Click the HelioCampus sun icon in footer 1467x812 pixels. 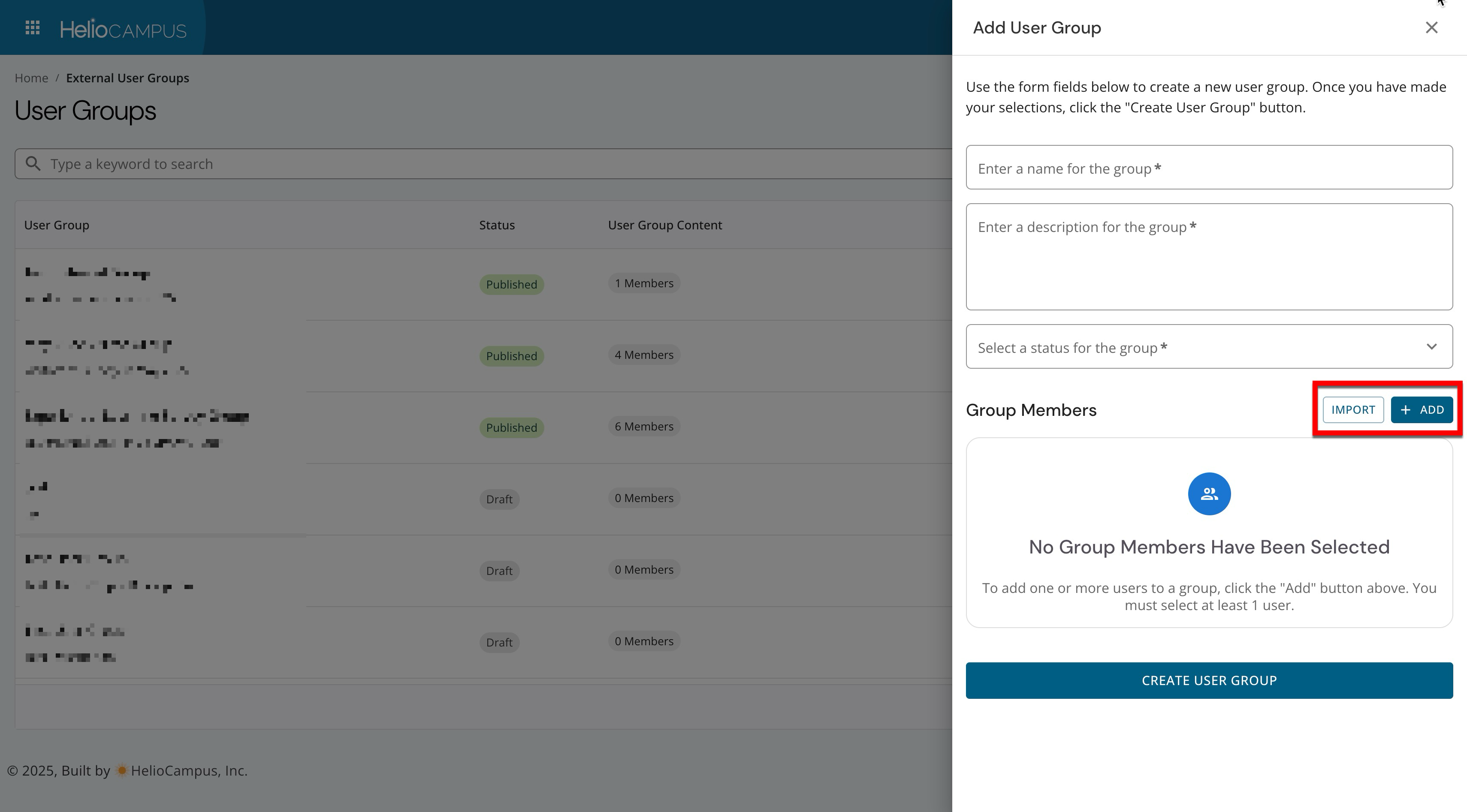coord(121,770)
